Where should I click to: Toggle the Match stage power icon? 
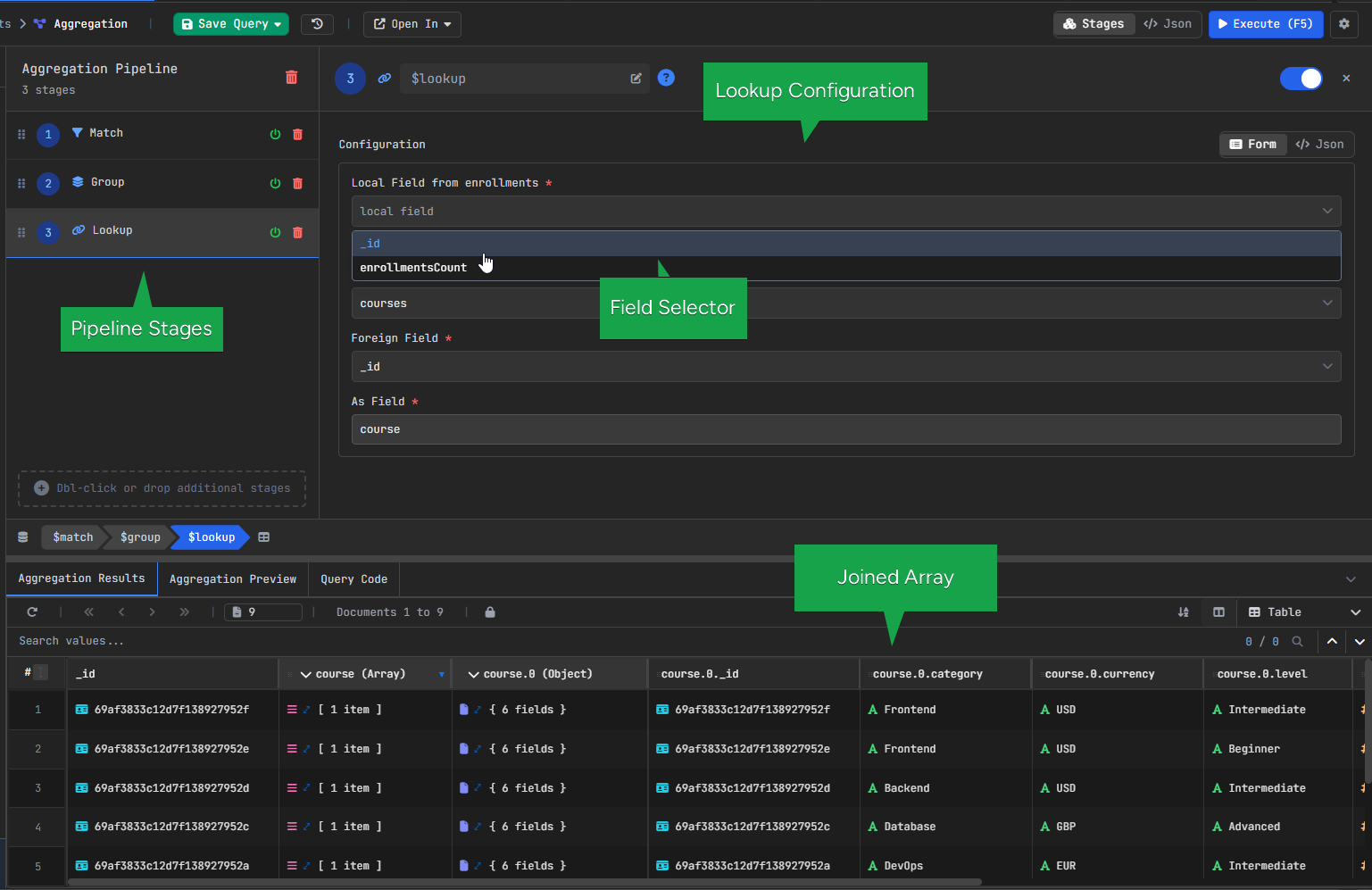275,135
